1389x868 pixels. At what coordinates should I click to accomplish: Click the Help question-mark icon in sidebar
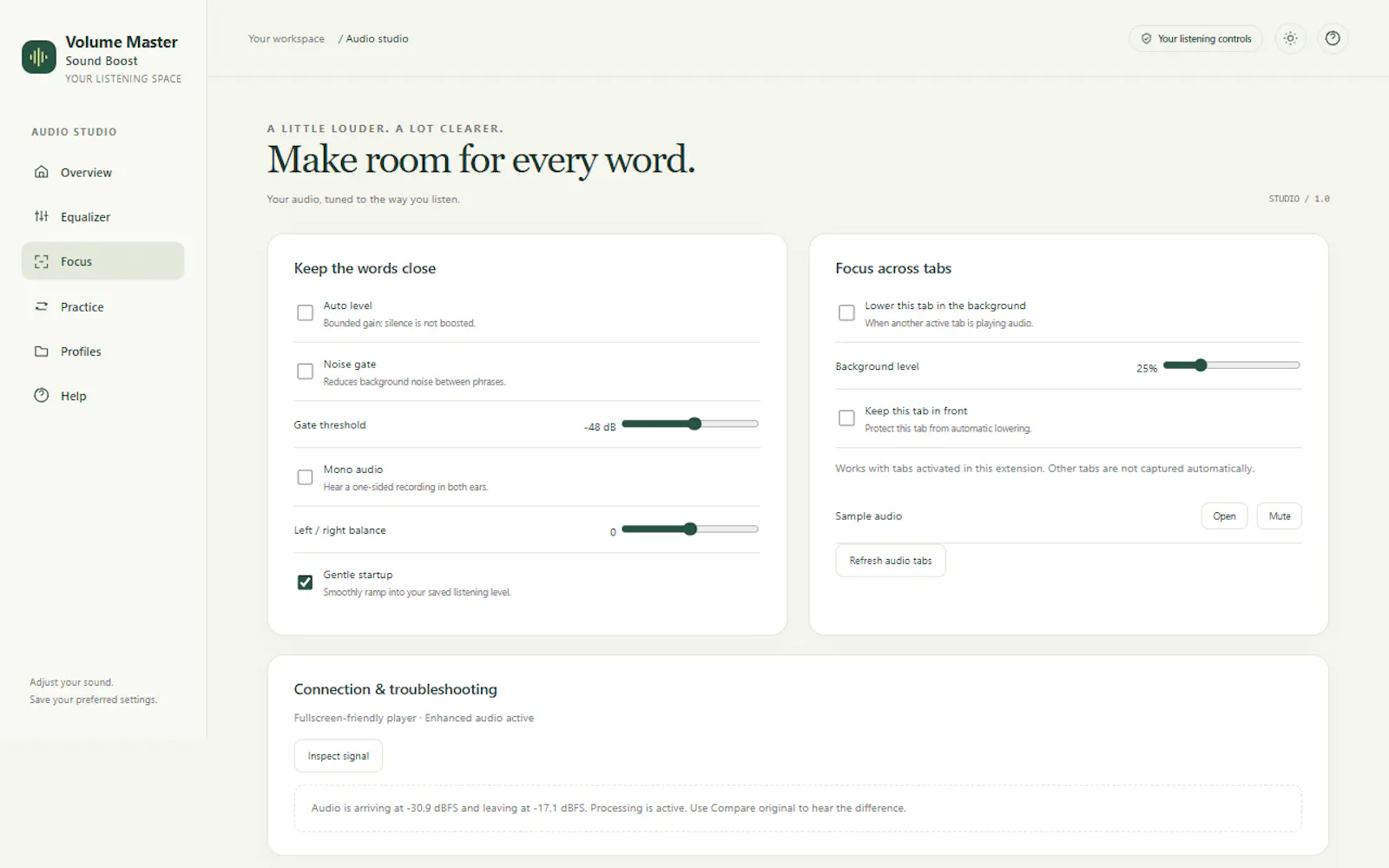(42, 396)
